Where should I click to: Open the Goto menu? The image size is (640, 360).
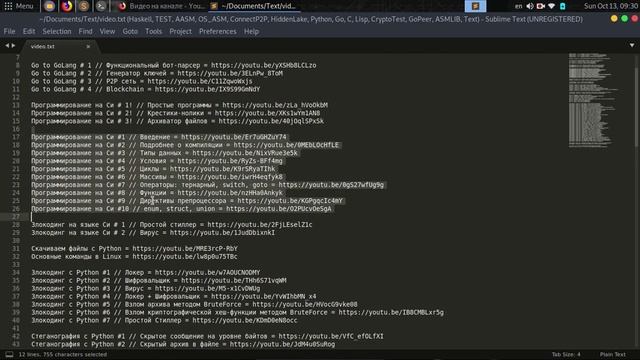coord(130,31)
